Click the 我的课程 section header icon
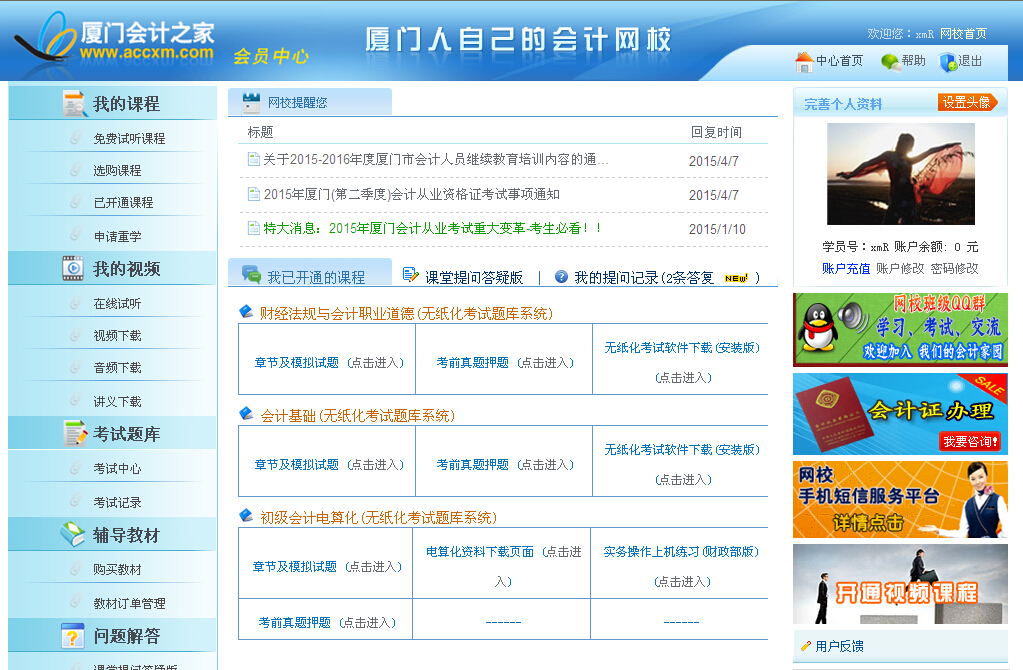This screenshot has height=670, width=1023. (x=75, y=104)
